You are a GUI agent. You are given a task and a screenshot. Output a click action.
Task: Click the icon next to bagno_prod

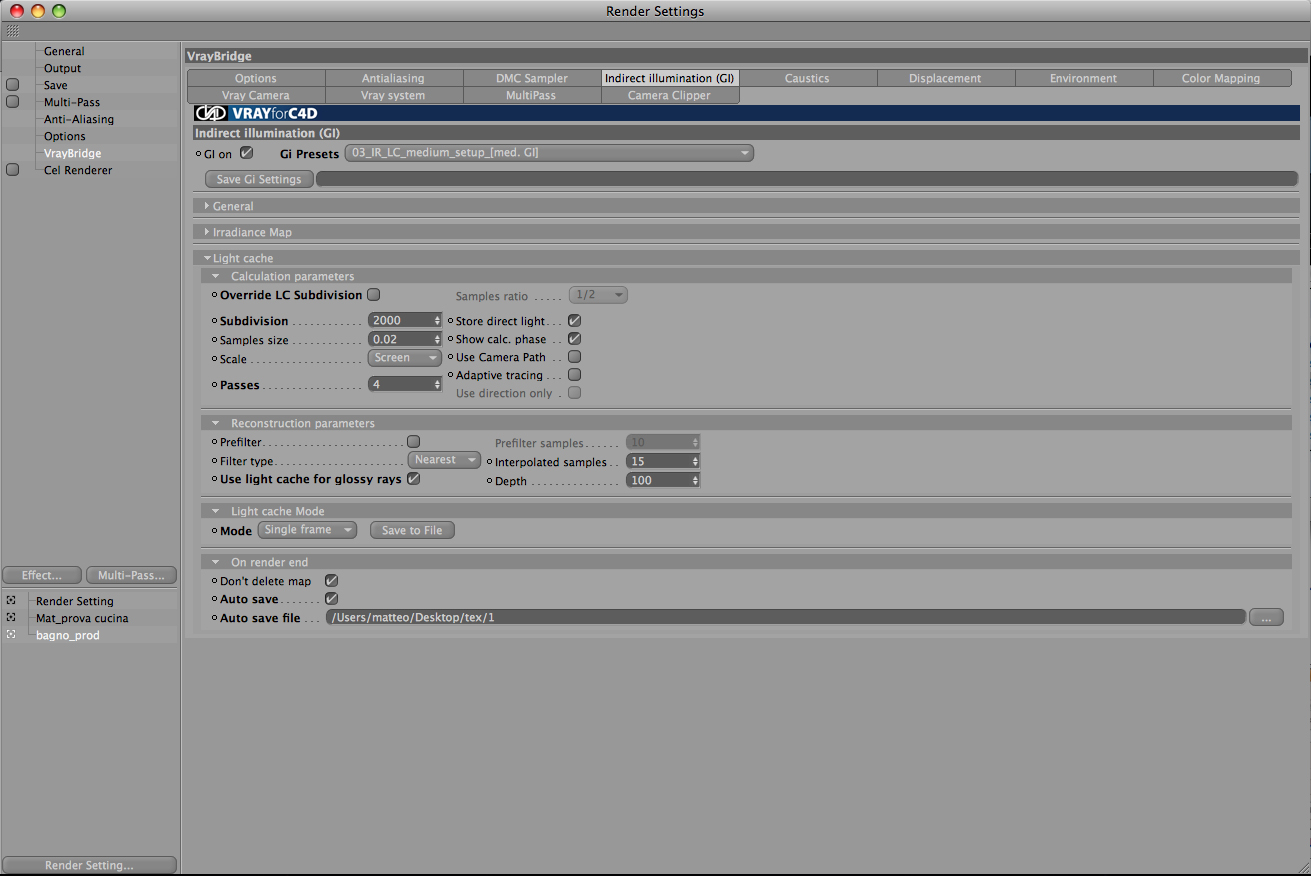click(x=11, y=635)
